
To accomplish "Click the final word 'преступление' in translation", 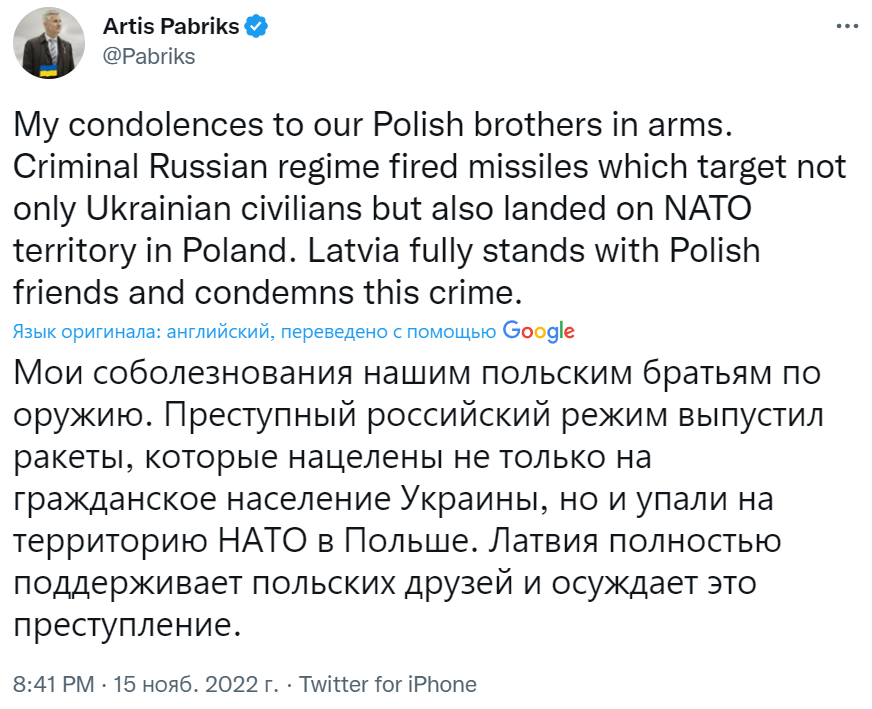I will pyautogui.click(x=126, y=627).
